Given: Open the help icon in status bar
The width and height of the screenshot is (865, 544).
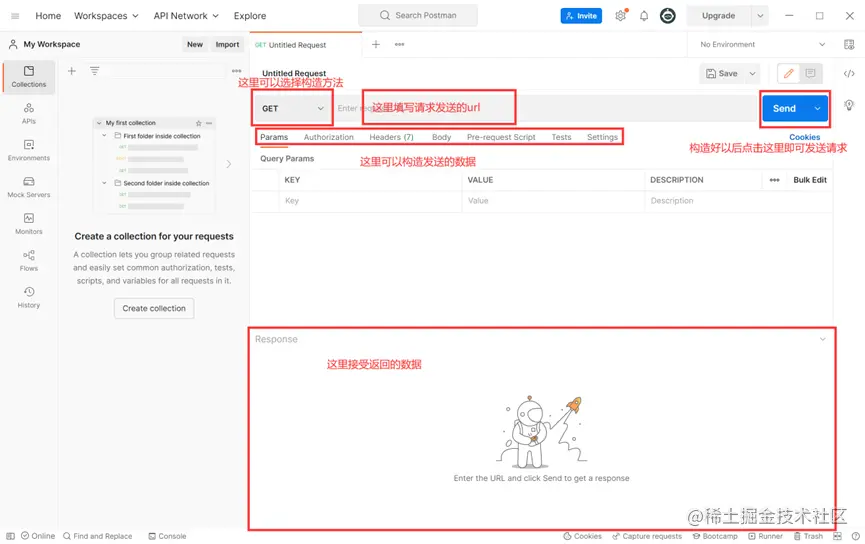Looking at the screenshot, I should tap(855, 536).
